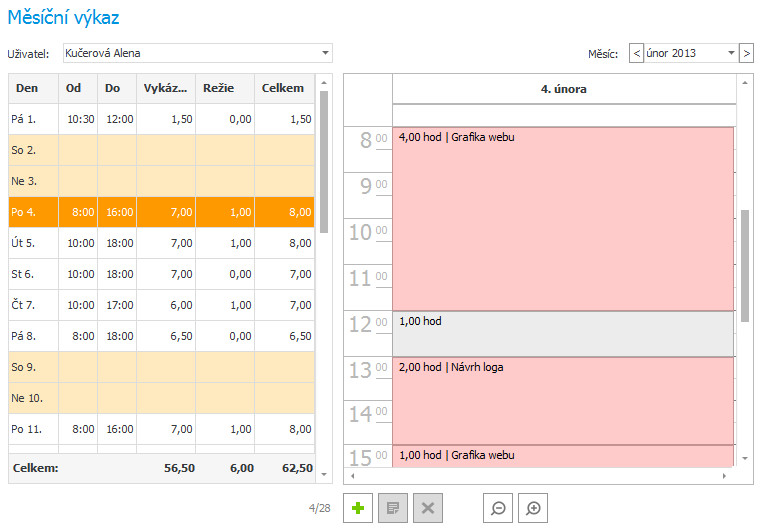Click the 4/28 record counter

click(319, 508)
